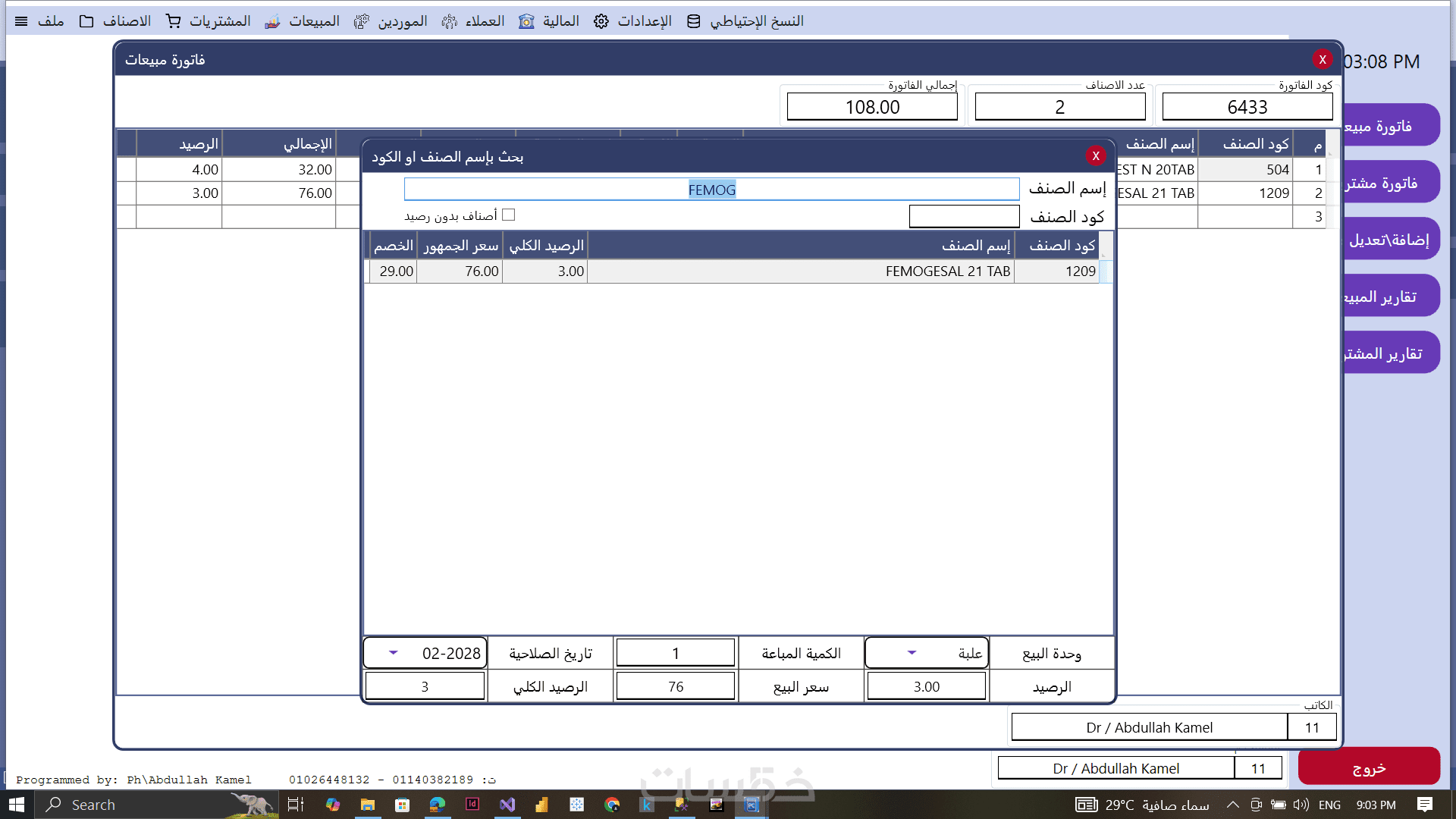
Task: Expand the وحدة البيع unit dropdown
Action: point(912,653)
